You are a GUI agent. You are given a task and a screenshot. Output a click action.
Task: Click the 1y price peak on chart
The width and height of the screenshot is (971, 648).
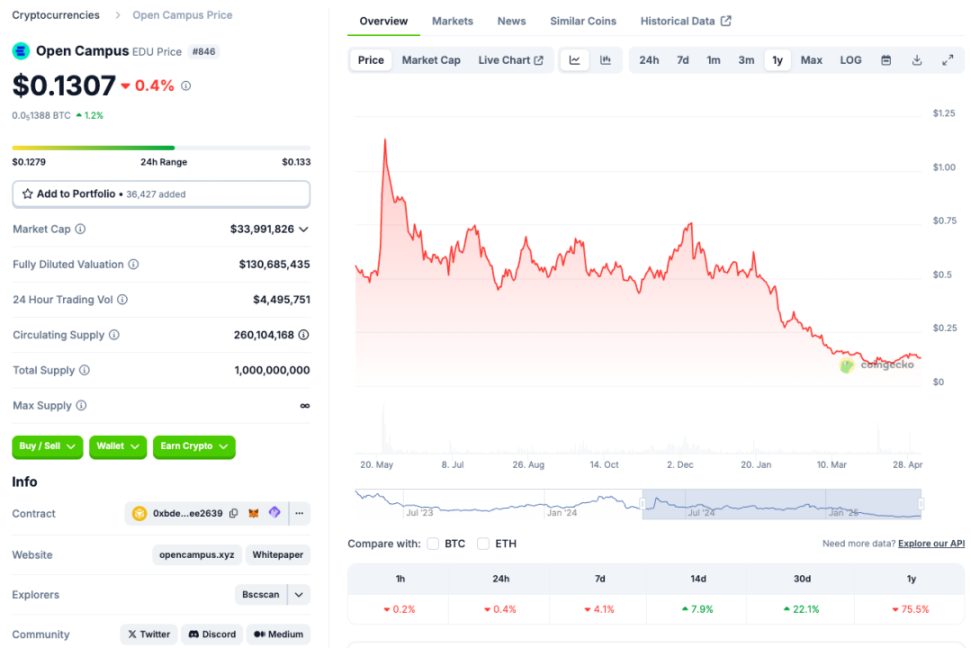click(x=385, y=140)
